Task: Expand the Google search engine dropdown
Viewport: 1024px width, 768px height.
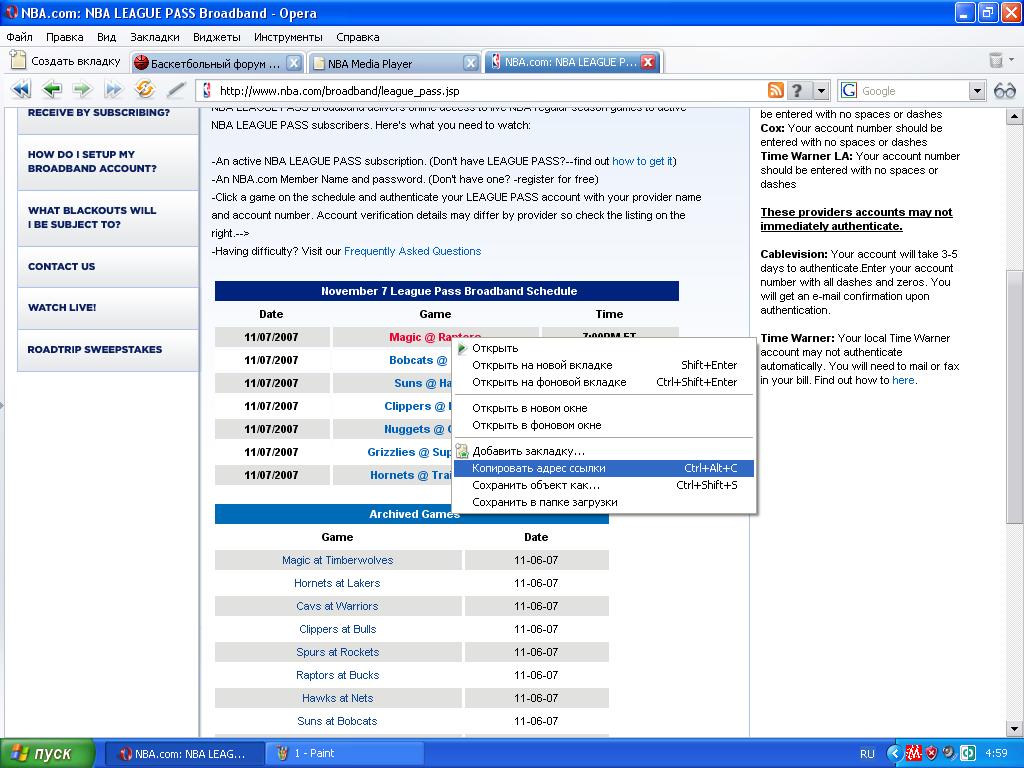Action: click(976, 91)
